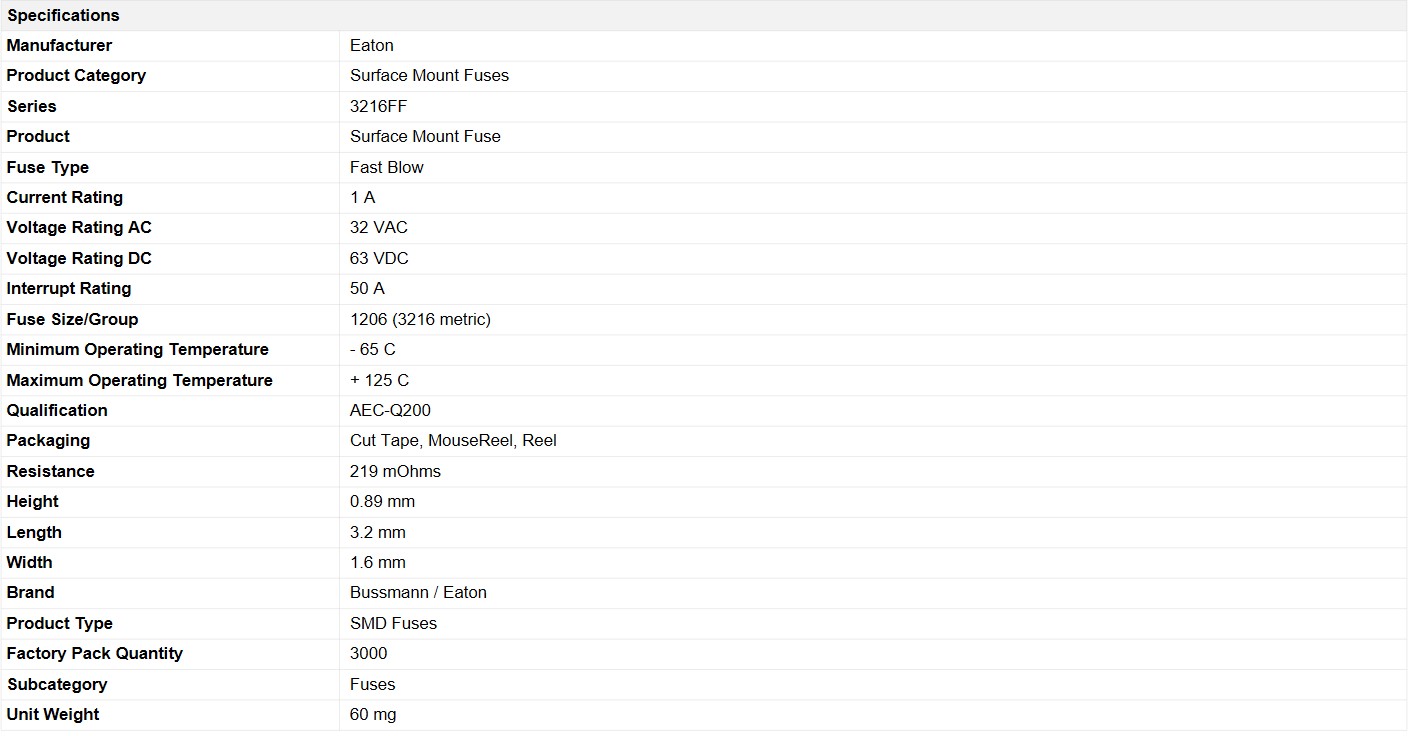Click the 3.2 mm value

coord(378,532)
